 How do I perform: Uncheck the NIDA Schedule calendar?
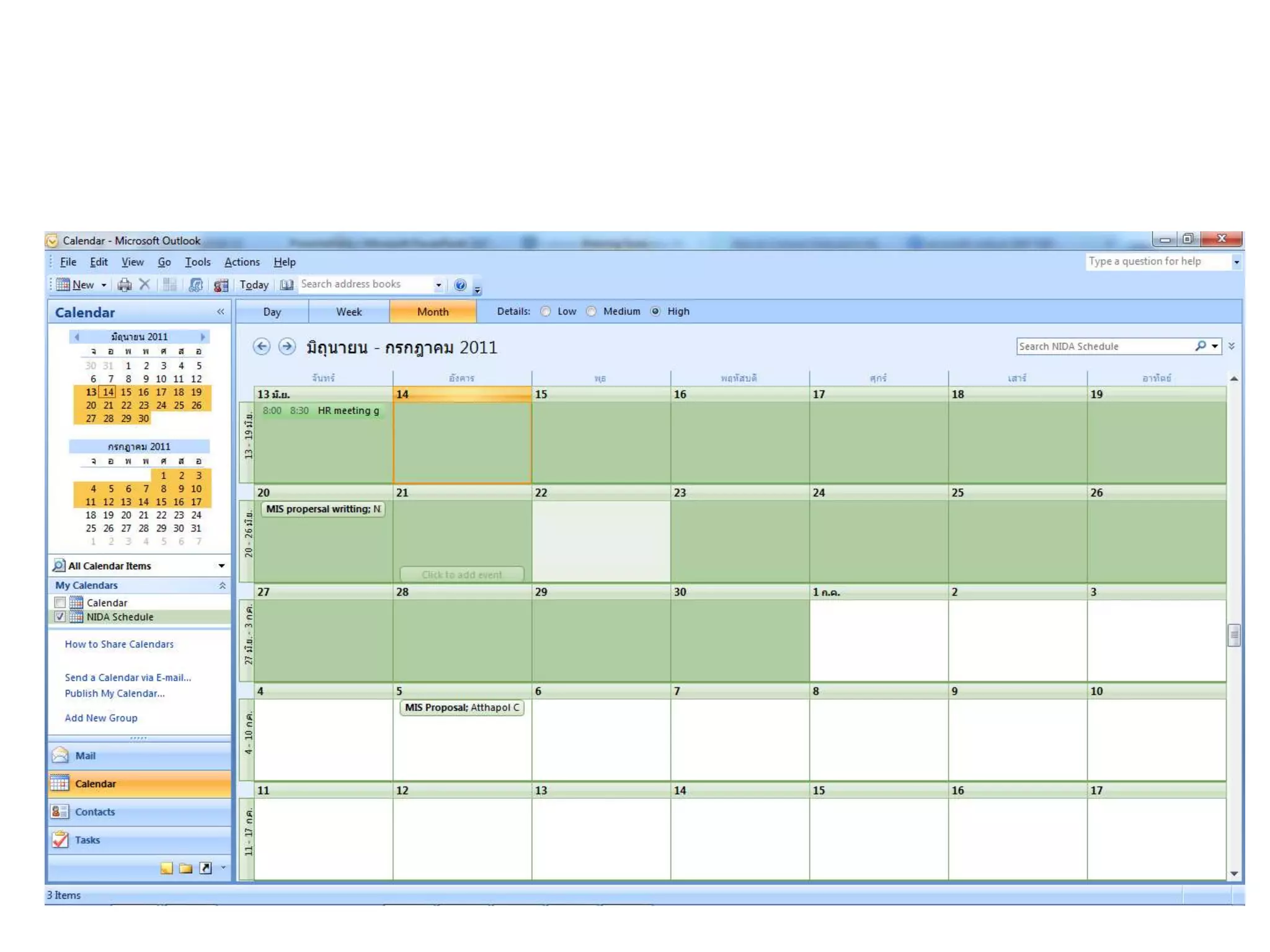pos(60,617)
